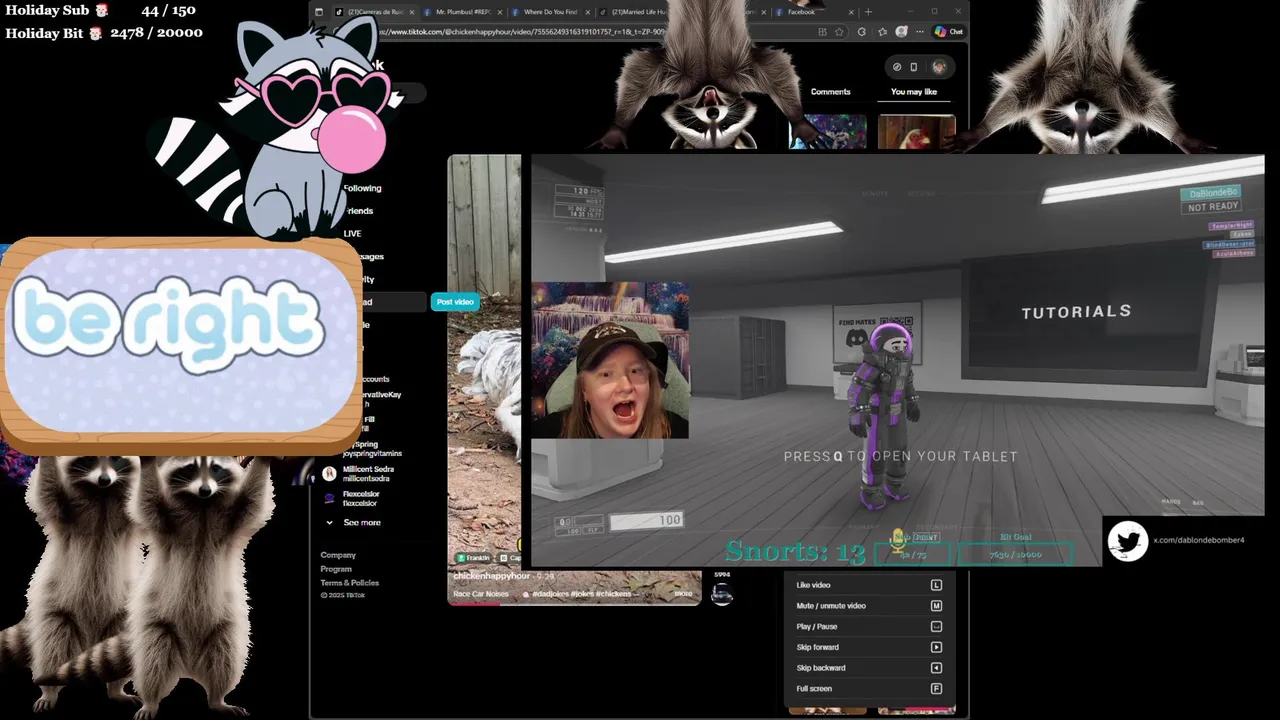Click the Post video button

455,302
